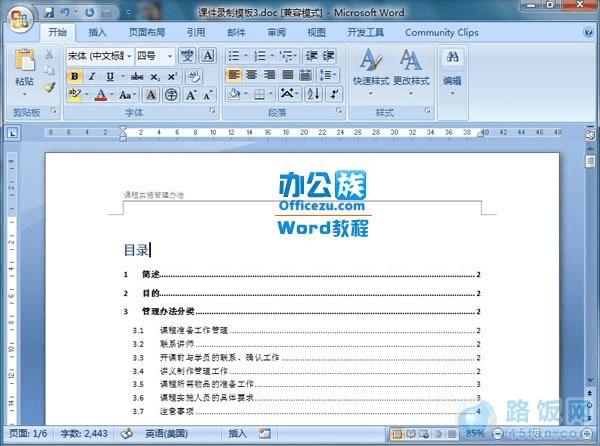Cut selection with scissors icon
600x446 pixels.
pos(49,54)
